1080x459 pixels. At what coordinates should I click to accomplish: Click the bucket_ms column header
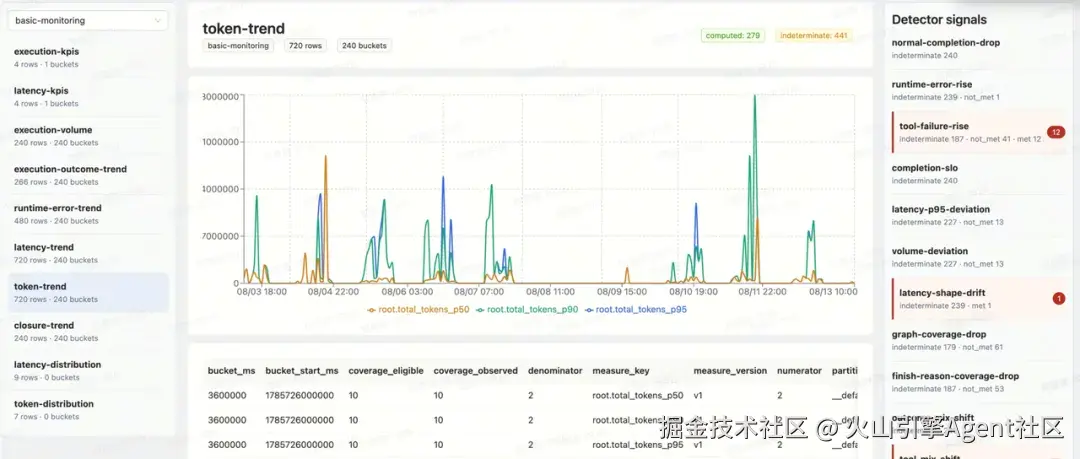pos(231,371)
